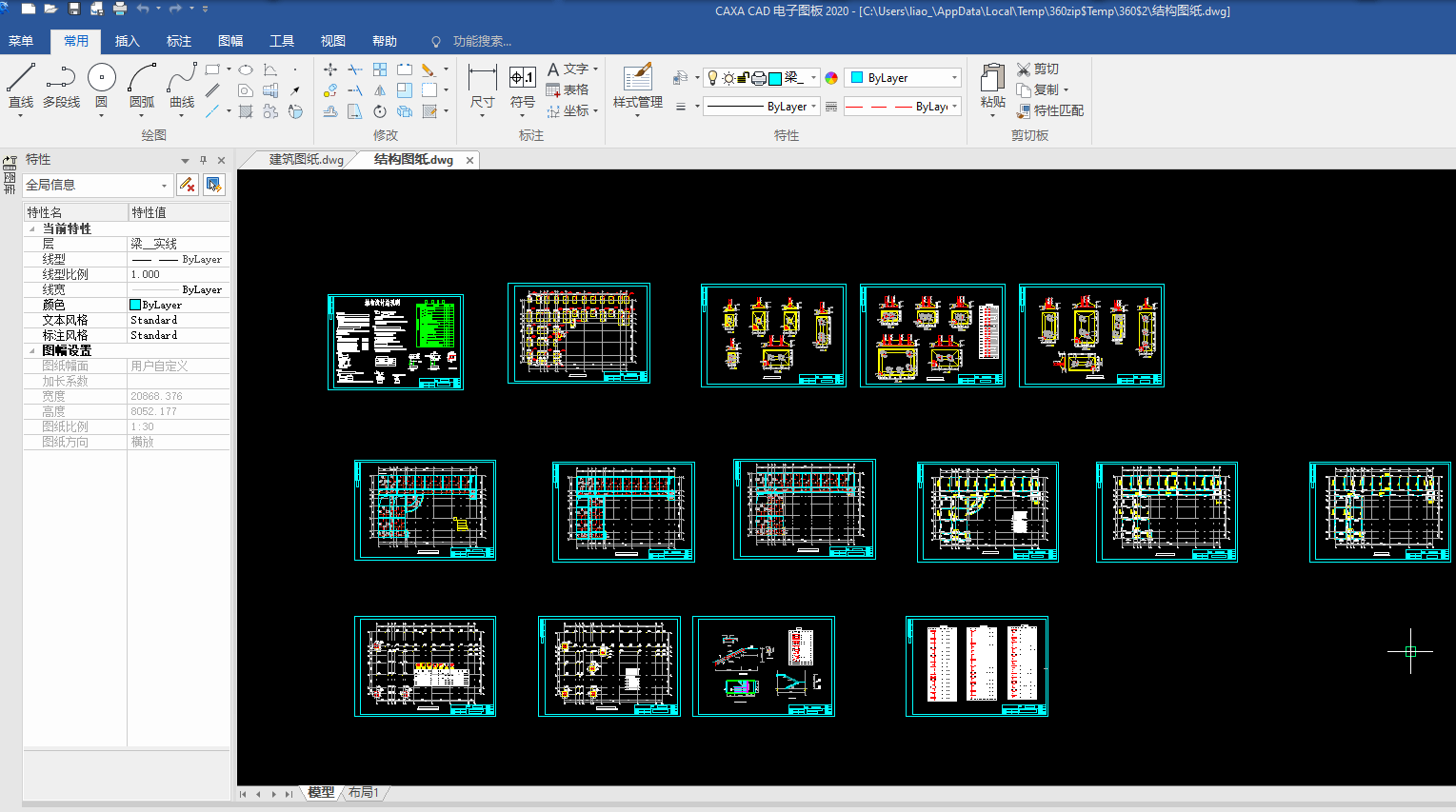
Task: Click the trim tool icon
Action: coord(355,69)
